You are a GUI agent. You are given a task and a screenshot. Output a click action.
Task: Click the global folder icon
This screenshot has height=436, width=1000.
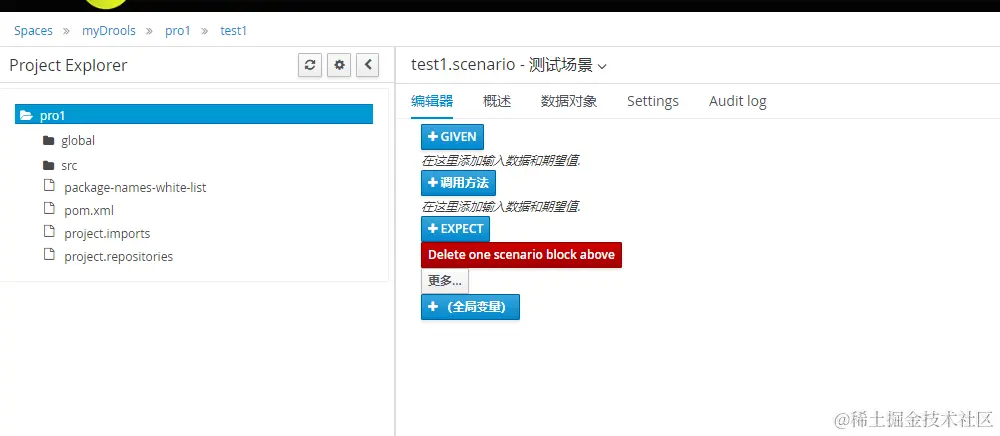[48, 140]
